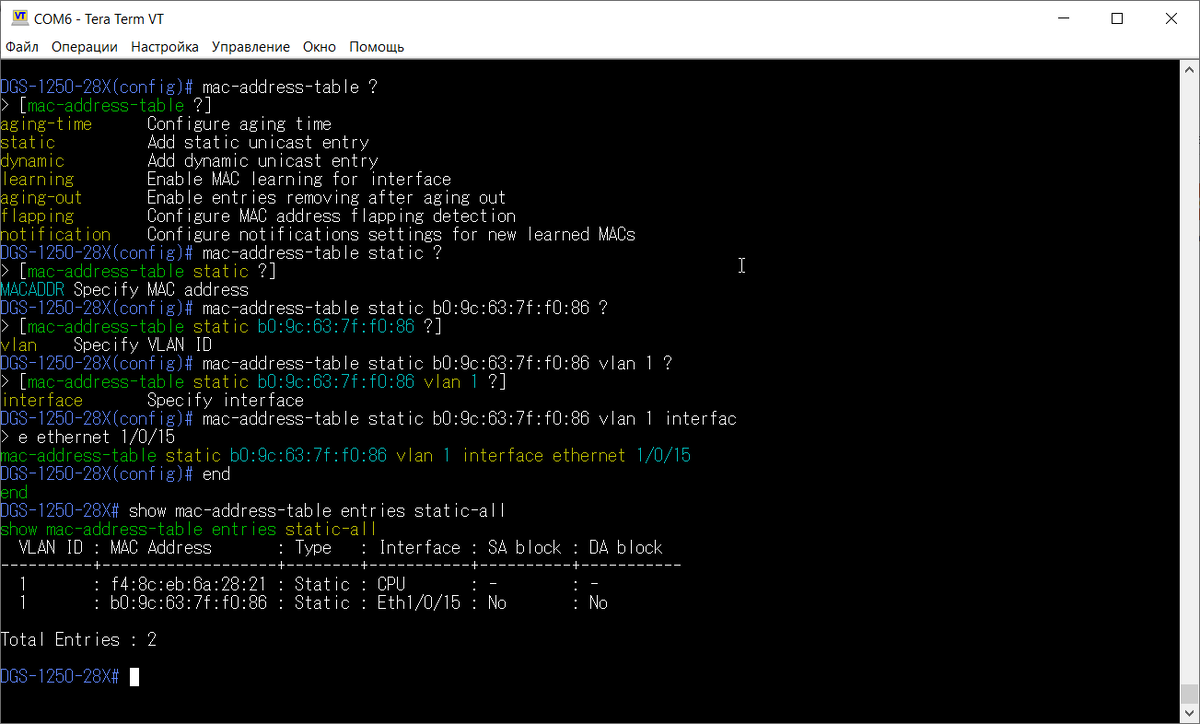1200x724 pixels.
Task: Click 'Add dynamic unicast entry' description
Action: click(x=262, y=161)
